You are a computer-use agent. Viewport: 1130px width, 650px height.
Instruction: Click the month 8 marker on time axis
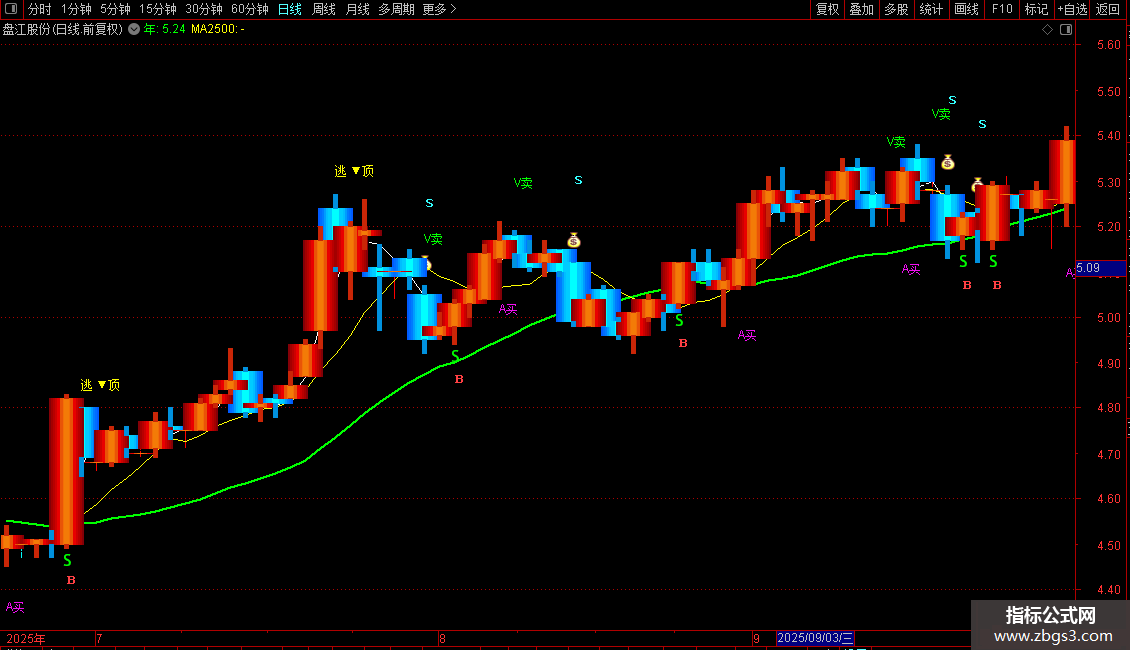[442, 638]
